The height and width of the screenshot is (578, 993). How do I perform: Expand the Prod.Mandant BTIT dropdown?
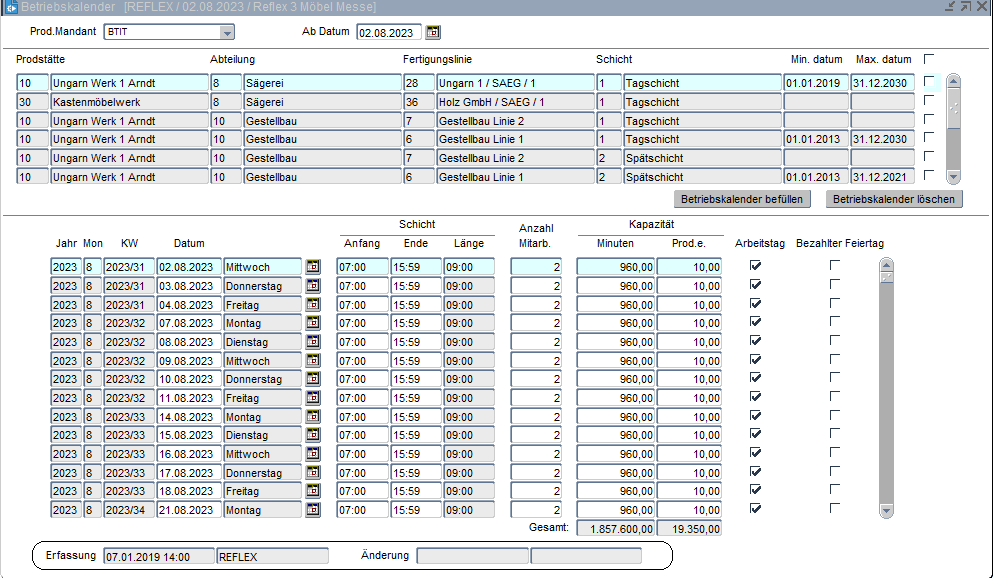(226, 32)
